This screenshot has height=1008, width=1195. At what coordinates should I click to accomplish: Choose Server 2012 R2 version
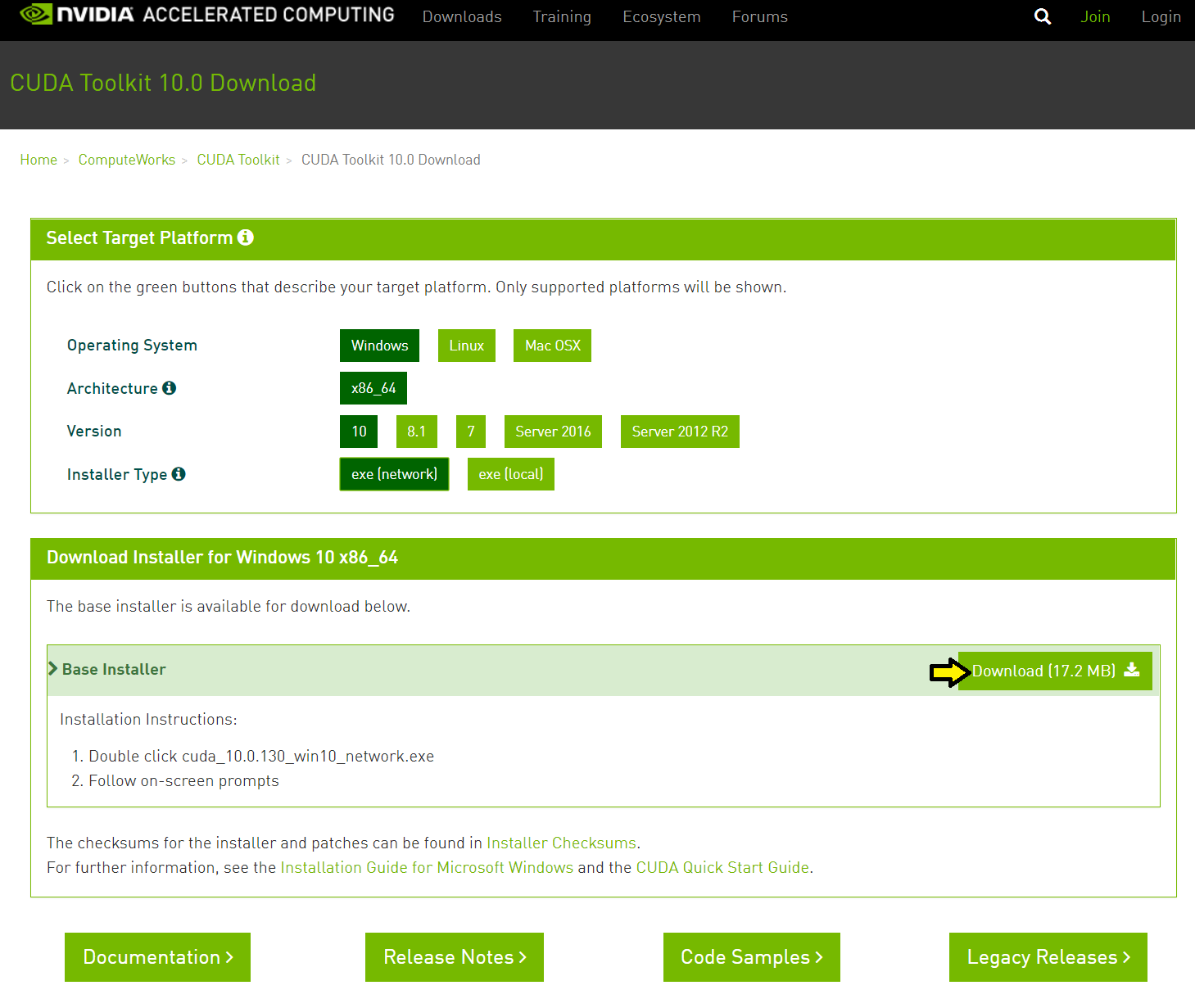pyautogui.click(x=680, y=432)
